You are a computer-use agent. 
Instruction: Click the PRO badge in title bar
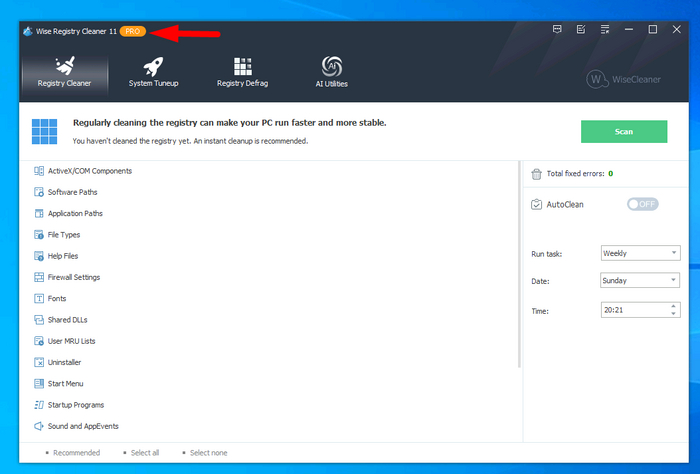(x=132, y=31)
